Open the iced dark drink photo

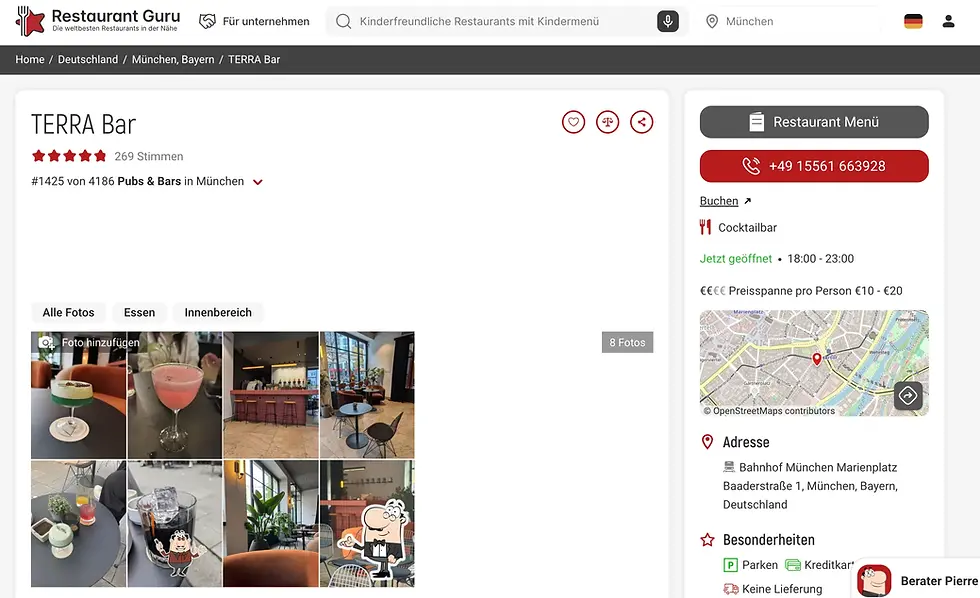pyautogui.click(x=174, y=524)
